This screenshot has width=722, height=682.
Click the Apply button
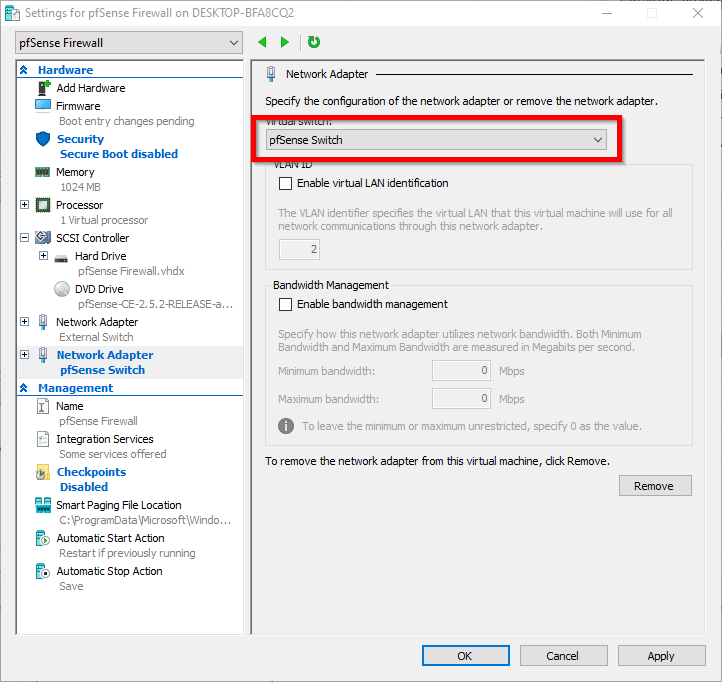661,656
